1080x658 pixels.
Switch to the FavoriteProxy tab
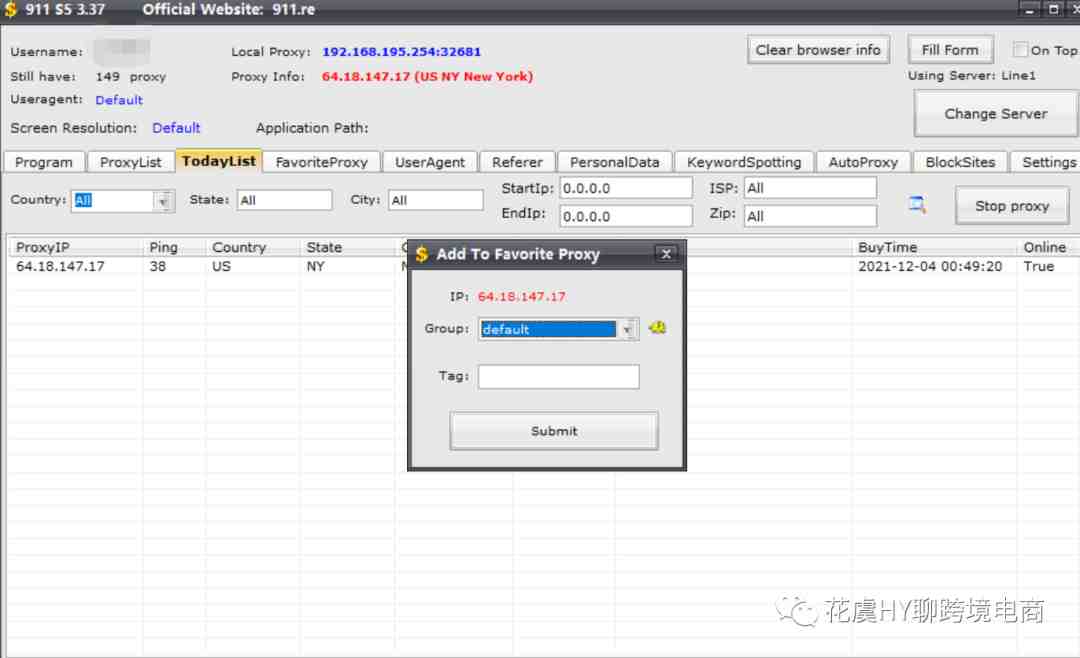322,162
